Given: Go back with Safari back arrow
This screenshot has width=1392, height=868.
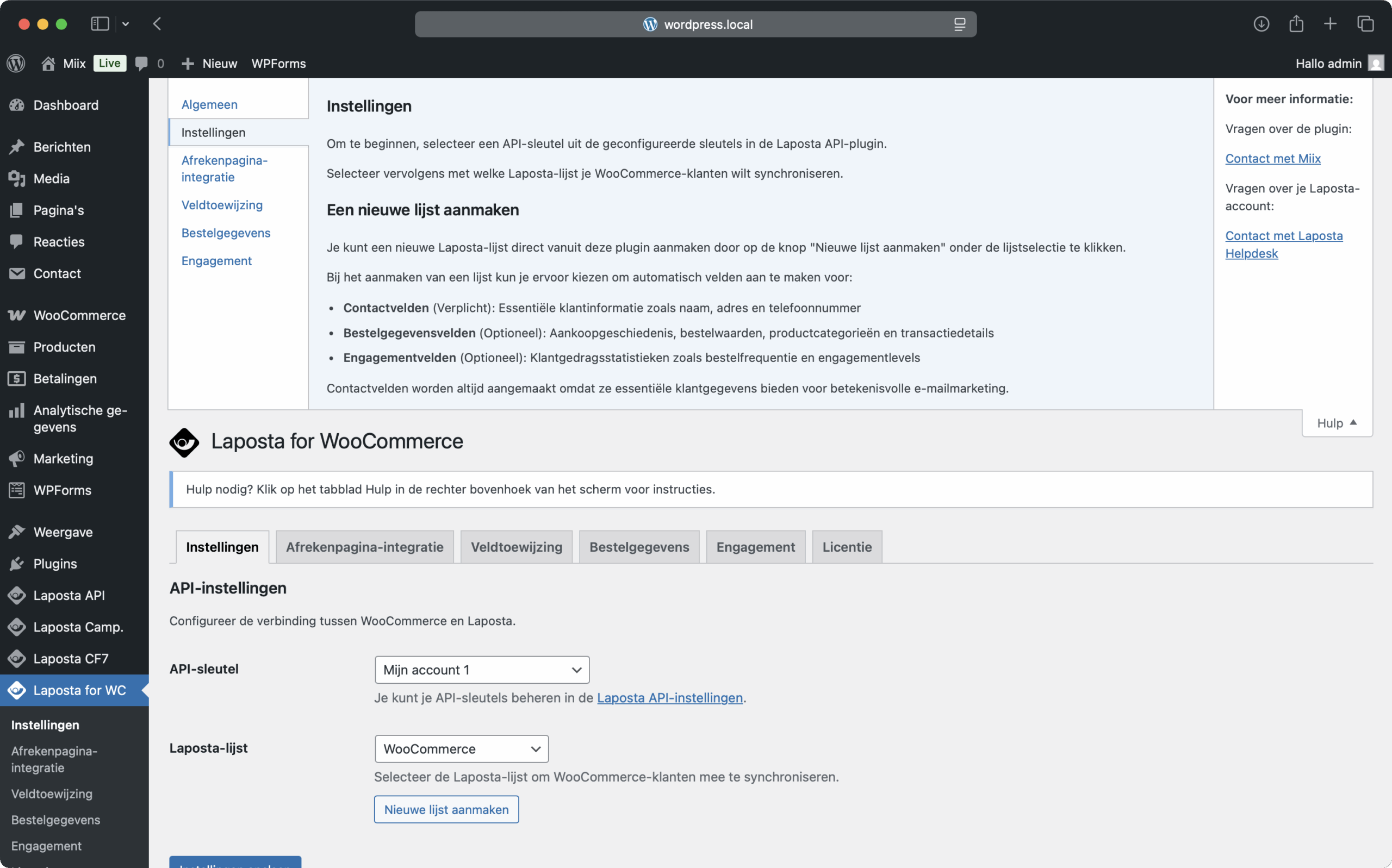Looking at the screenshot, I should [x=157, y=23].
